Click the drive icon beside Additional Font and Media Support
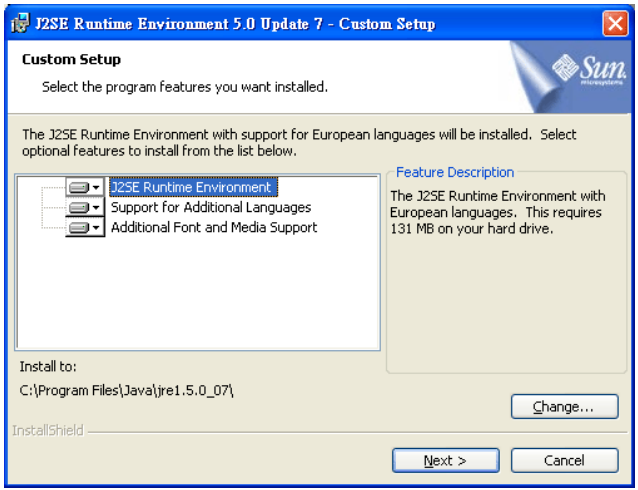638x490 pixels. 79,228
